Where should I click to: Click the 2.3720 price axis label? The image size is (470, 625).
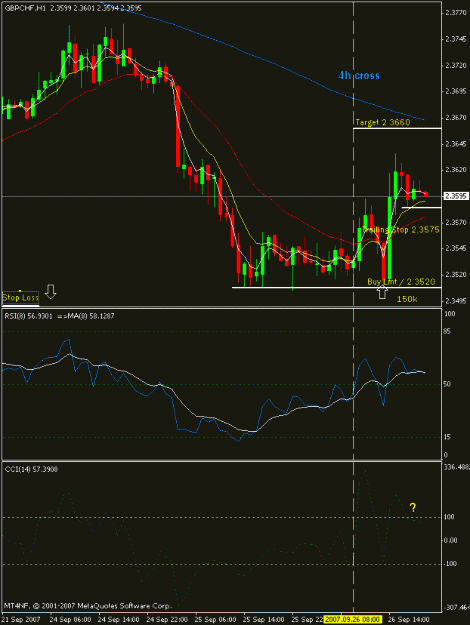[x=455, y=65]
